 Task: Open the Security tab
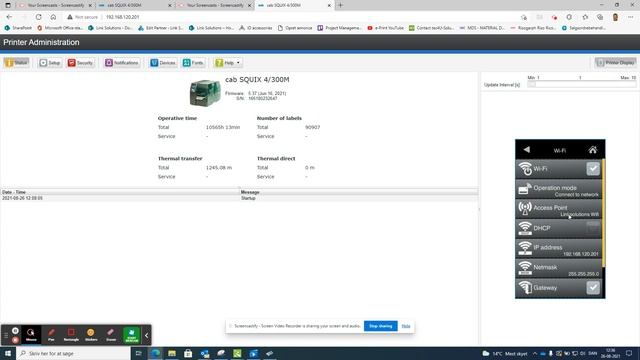80,63
